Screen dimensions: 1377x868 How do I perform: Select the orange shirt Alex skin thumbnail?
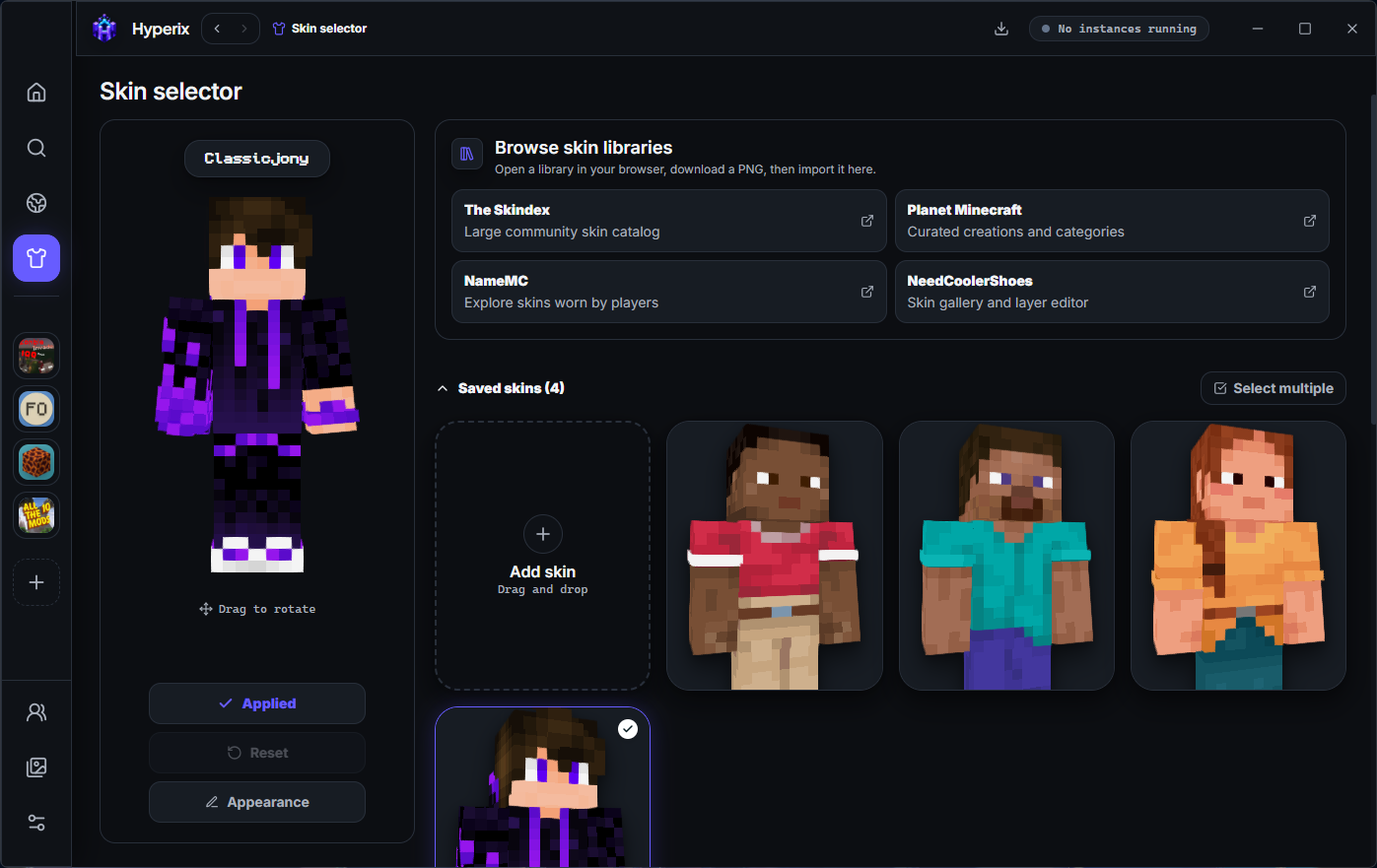(1238, 556)
